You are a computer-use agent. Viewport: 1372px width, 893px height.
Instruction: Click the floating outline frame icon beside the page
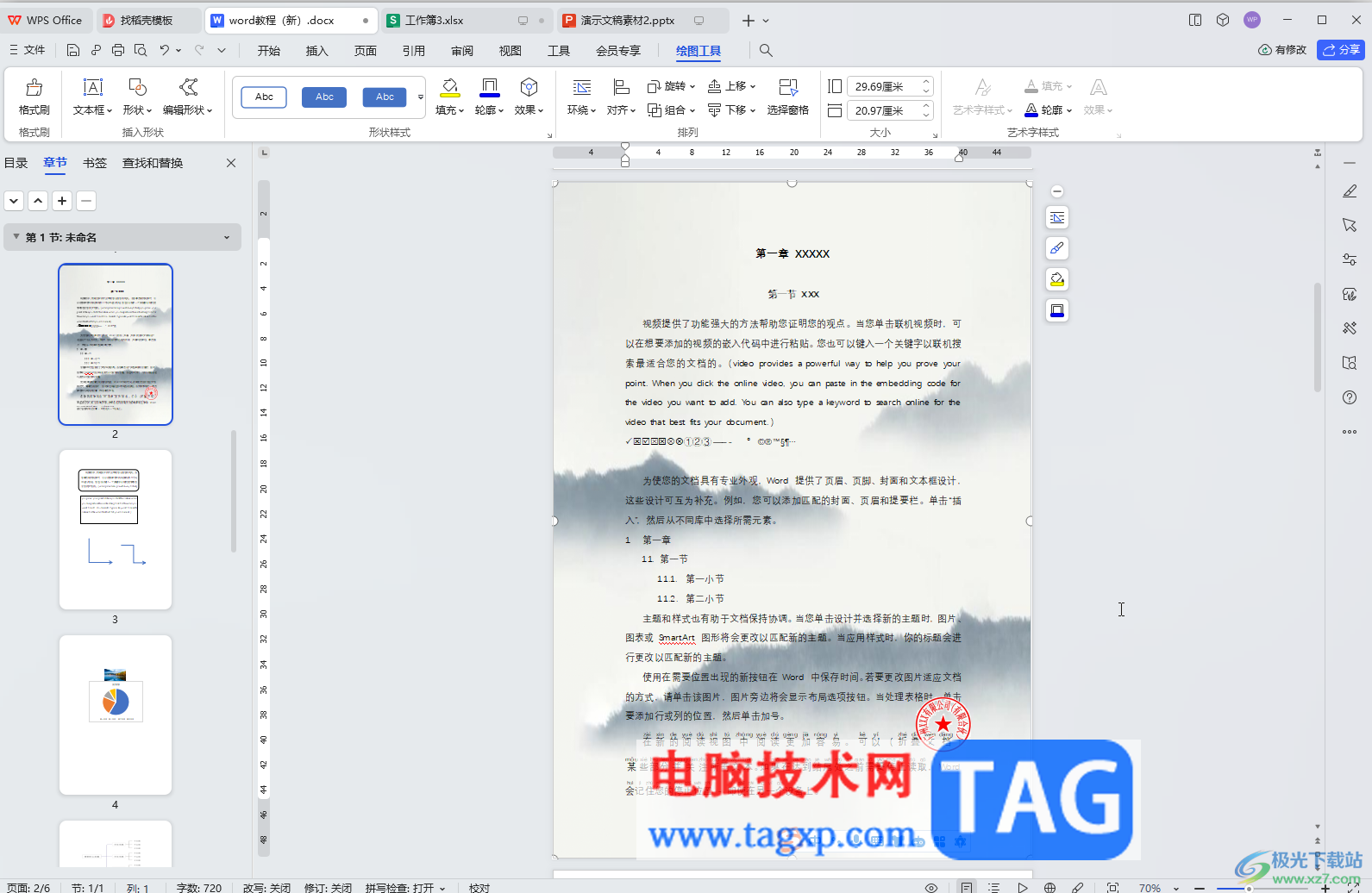1057,310
